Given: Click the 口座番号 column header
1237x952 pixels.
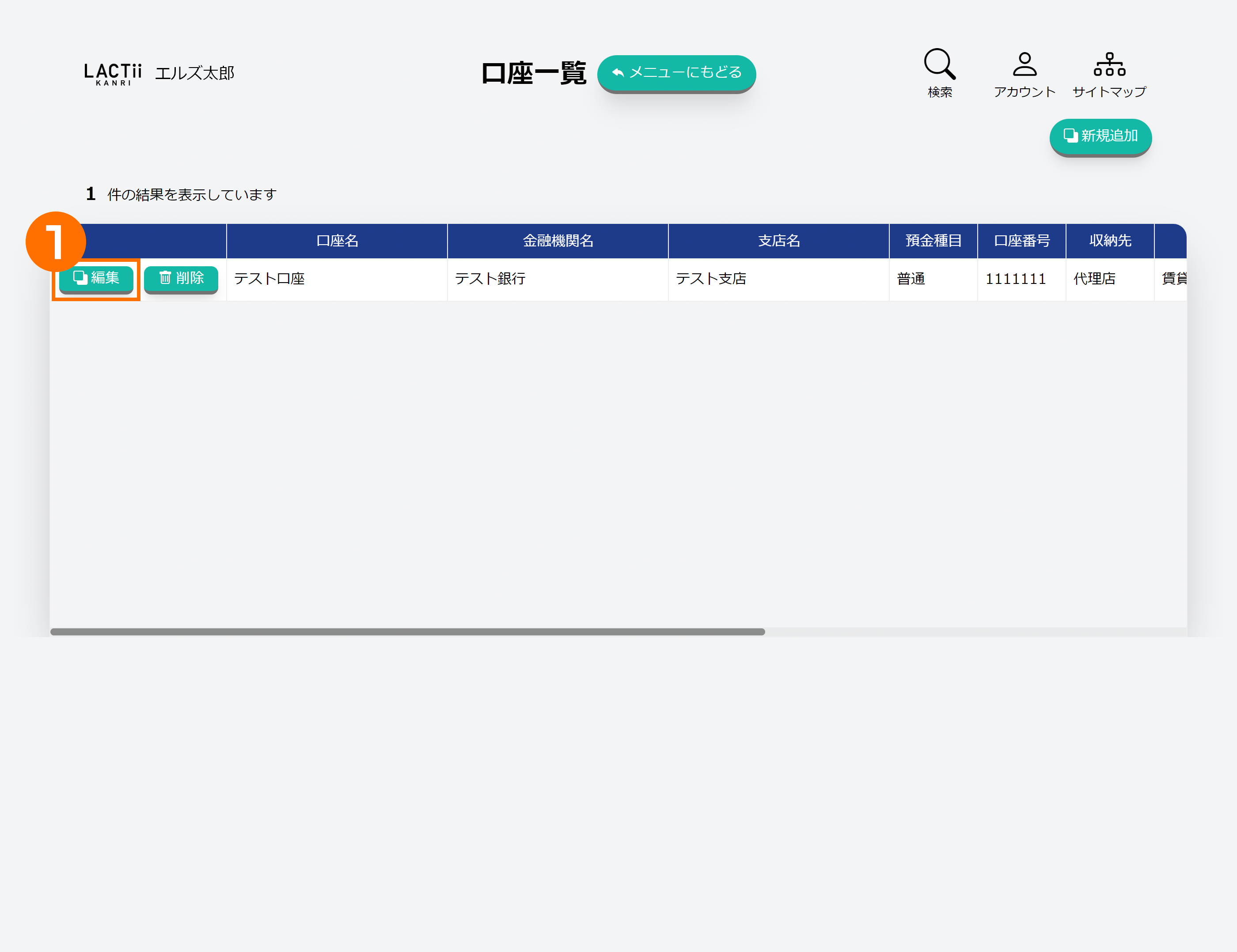Looking at the screenshot, I should click(x=1021, y=241).
